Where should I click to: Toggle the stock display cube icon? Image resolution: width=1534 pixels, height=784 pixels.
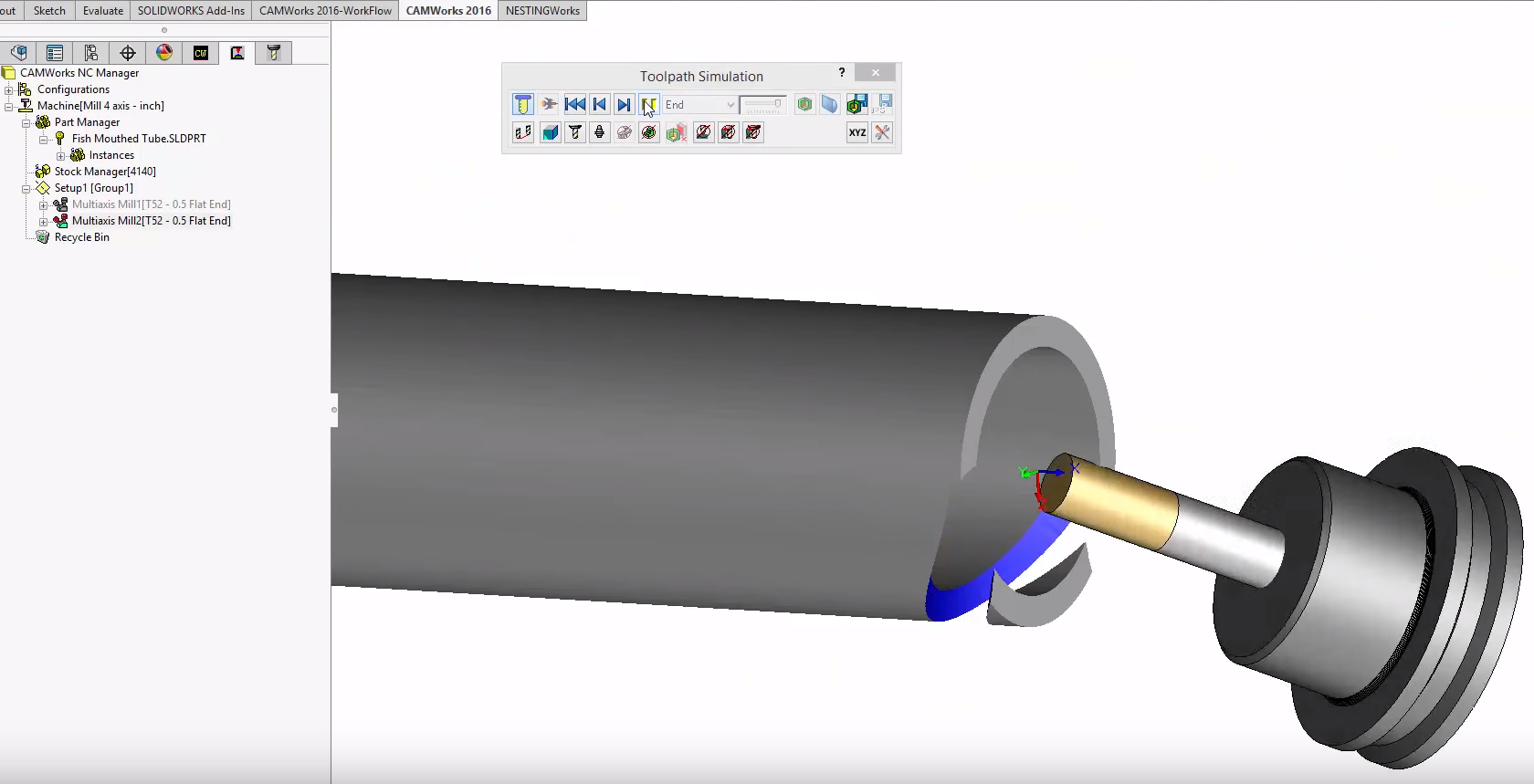(550, 133)
